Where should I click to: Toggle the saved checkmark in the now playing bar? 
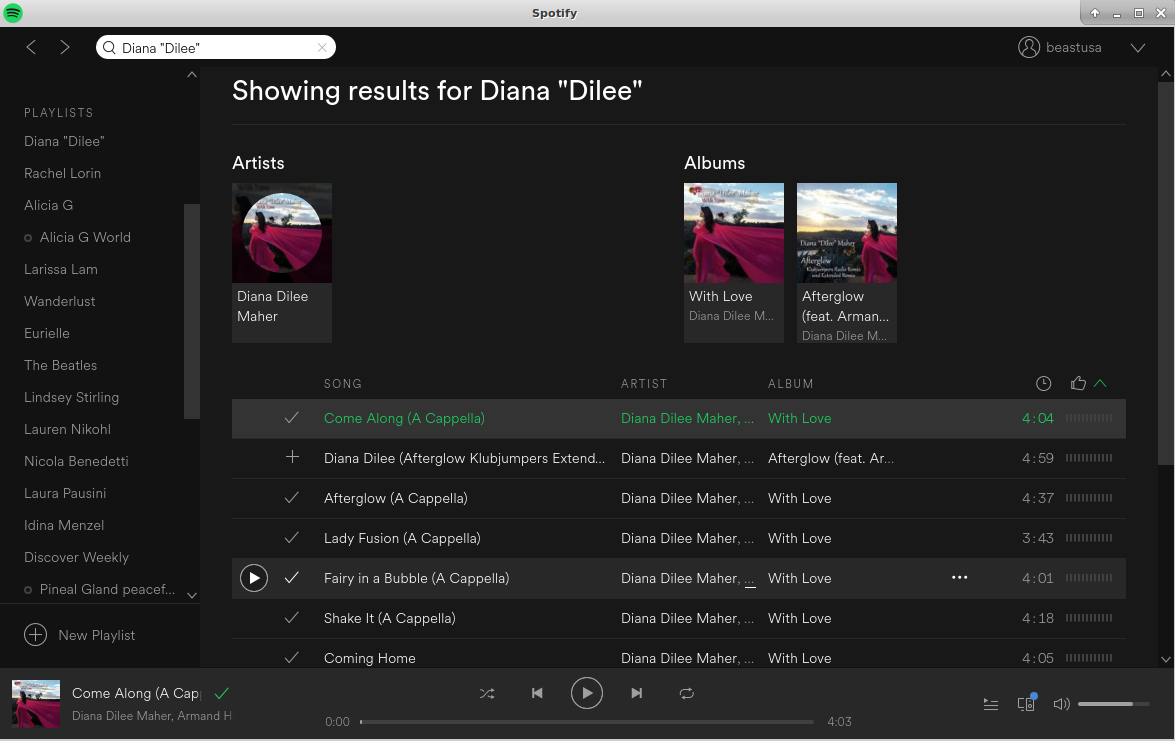pos(222,694)
